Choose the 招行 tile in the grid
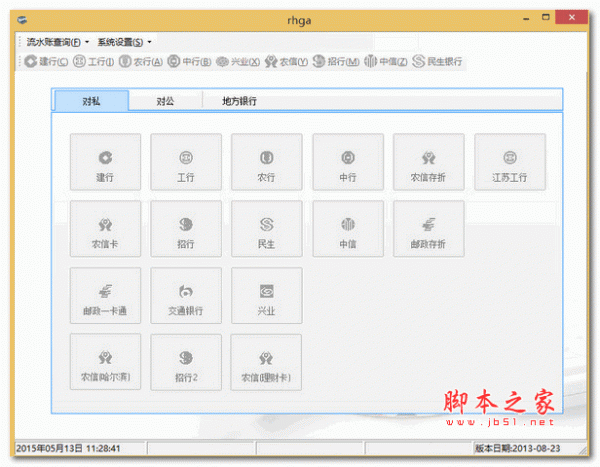Screen dimensions: 600x467 coord(186,229)
